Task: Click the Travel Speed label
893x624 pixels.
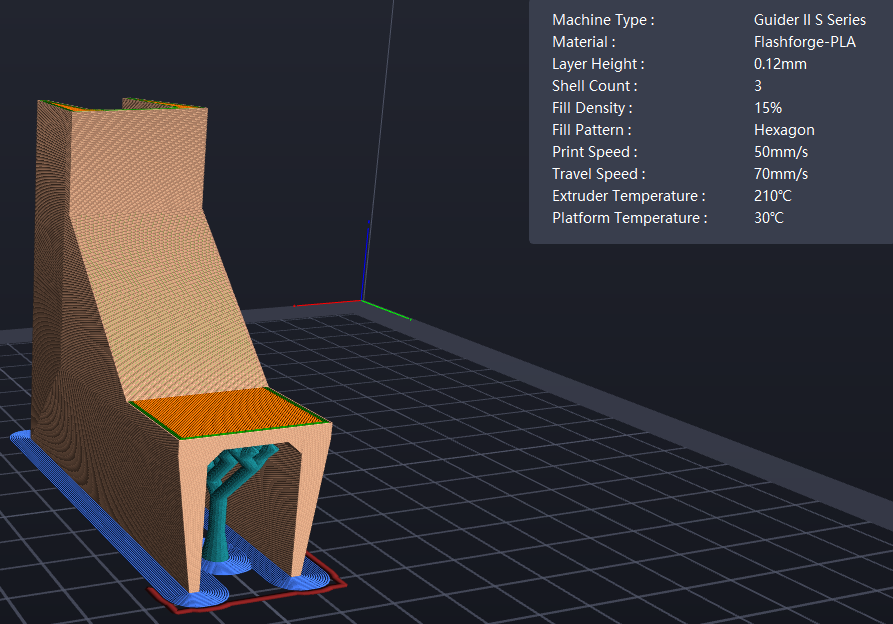Action: tap(598, 174)
